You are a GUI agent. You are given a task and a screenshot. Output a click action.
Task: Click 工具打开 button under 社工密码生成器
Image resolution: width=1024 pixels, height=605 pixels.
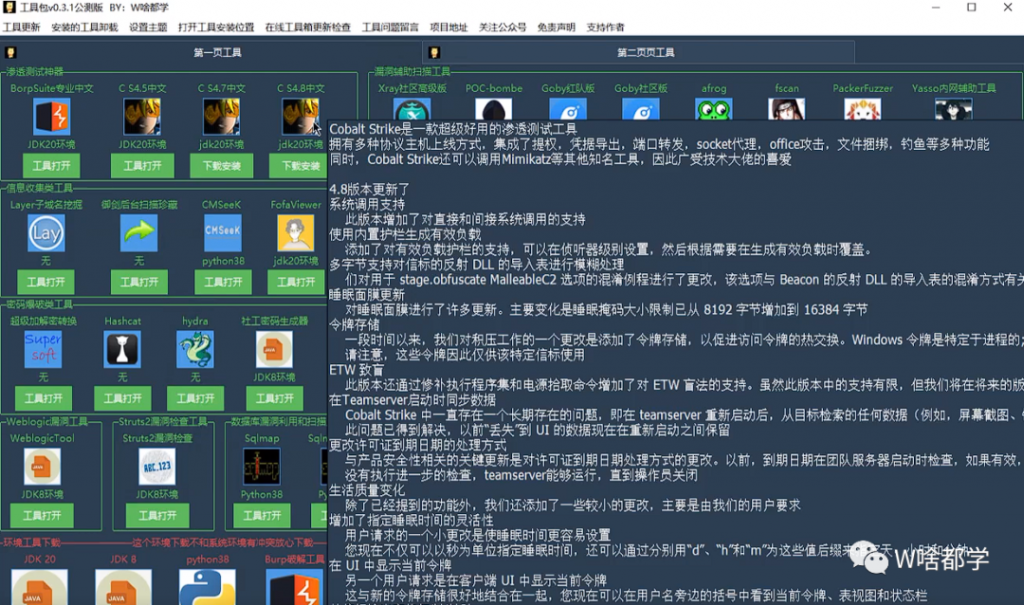[274, 399]
